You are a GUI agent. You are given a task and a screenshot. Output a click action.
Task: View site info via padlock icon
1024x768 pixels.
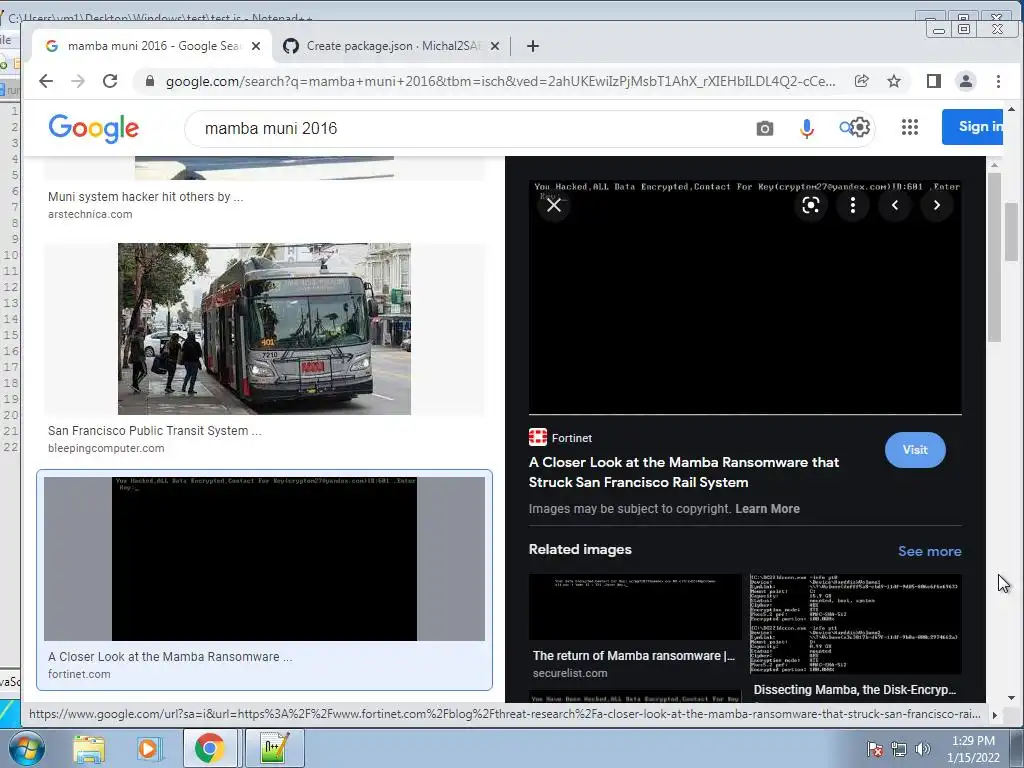pyautogui.click(x=150, y=81)
